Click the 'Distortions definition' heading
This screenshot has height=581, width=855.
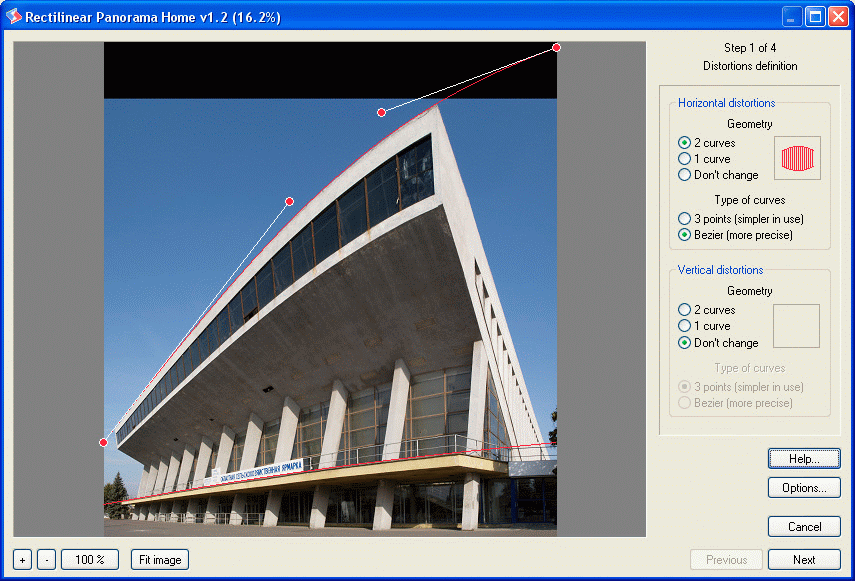[x=750, y=66]
